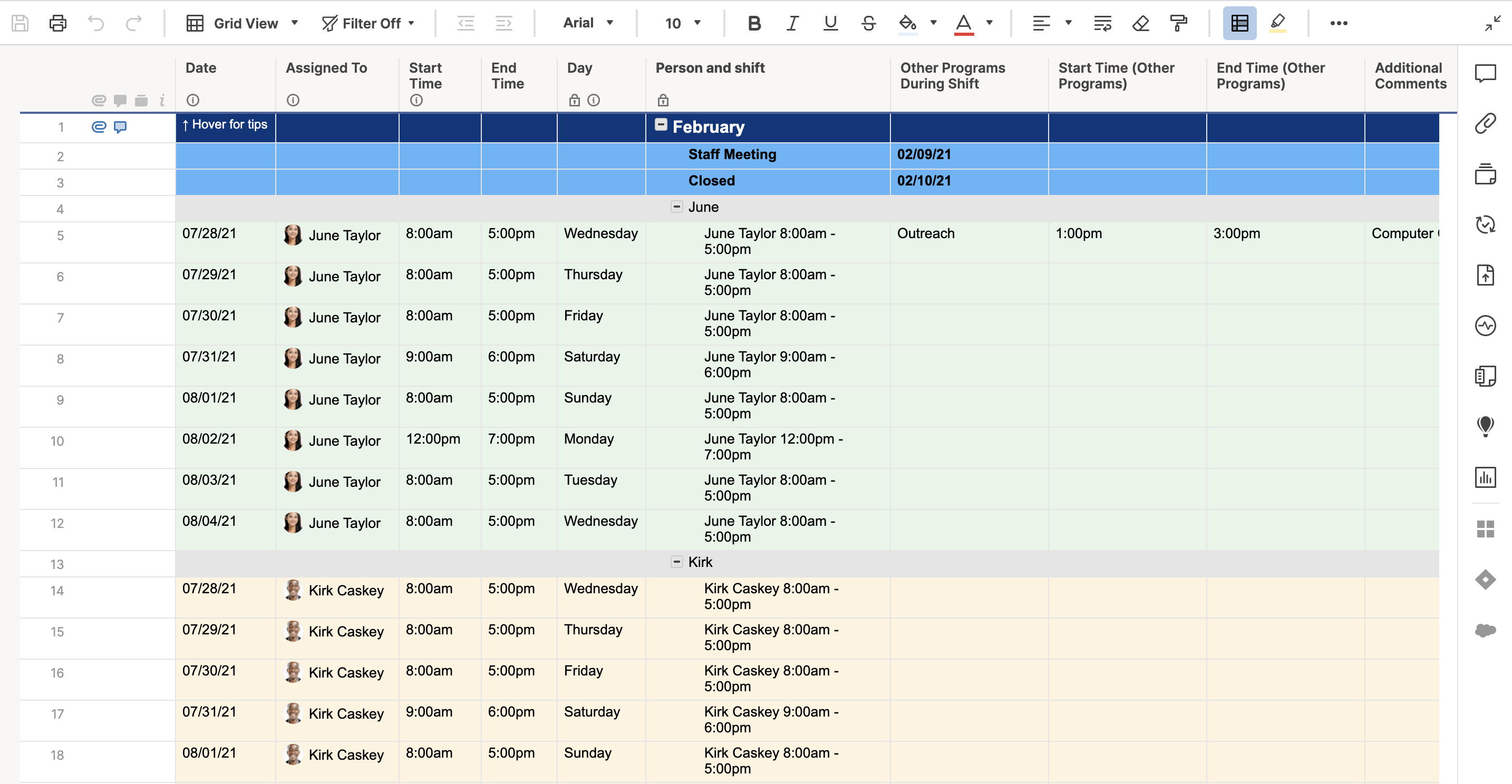Click the Strikethrough formatting icon
This screenshot has width=1512, height=784.
click(868, 24)
